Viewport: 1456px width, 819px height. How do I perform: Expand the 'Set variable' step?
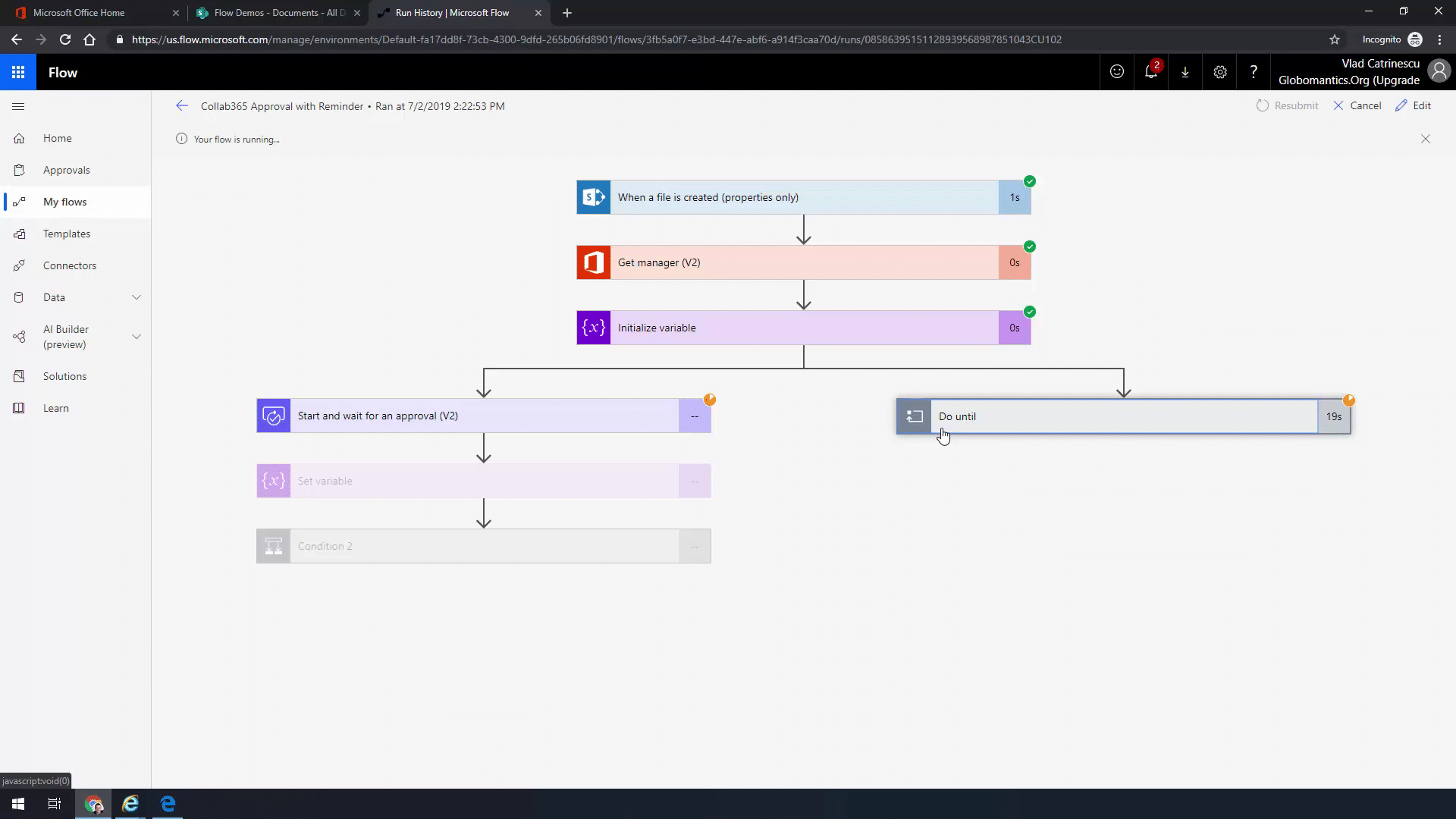tap(484, 481)
